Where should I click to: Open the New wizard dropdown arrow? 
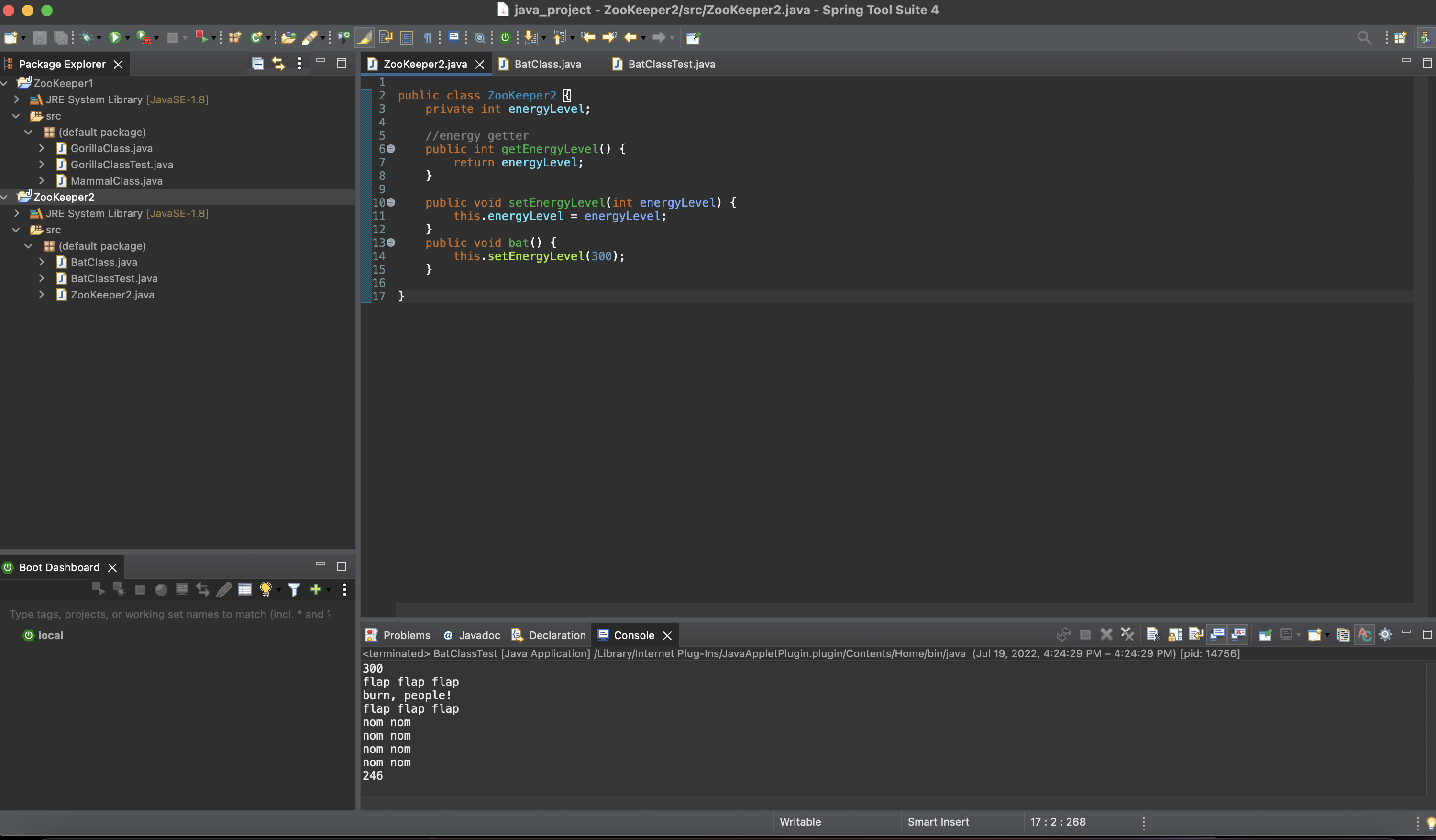pyautogui.click(x=23, y=38)
